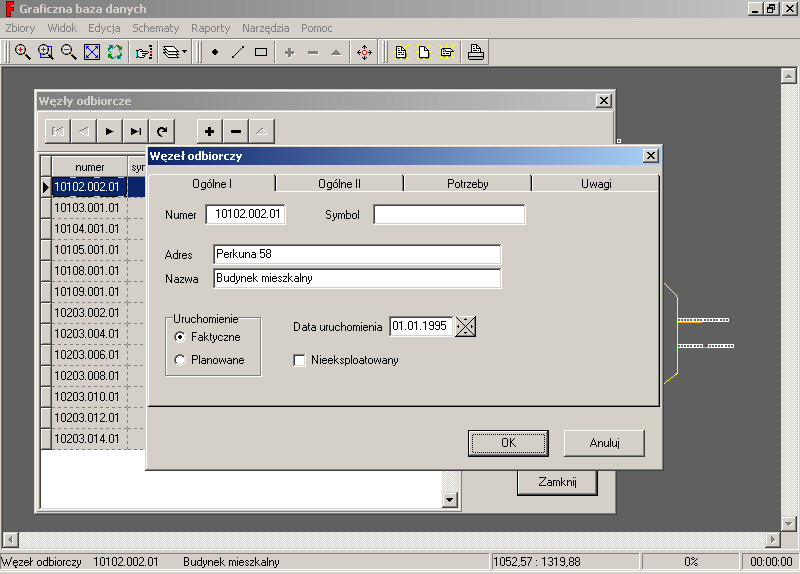The image size is (800, 574).
Task: Switch to the Potrzeby tab
Action: click(467, 184)
